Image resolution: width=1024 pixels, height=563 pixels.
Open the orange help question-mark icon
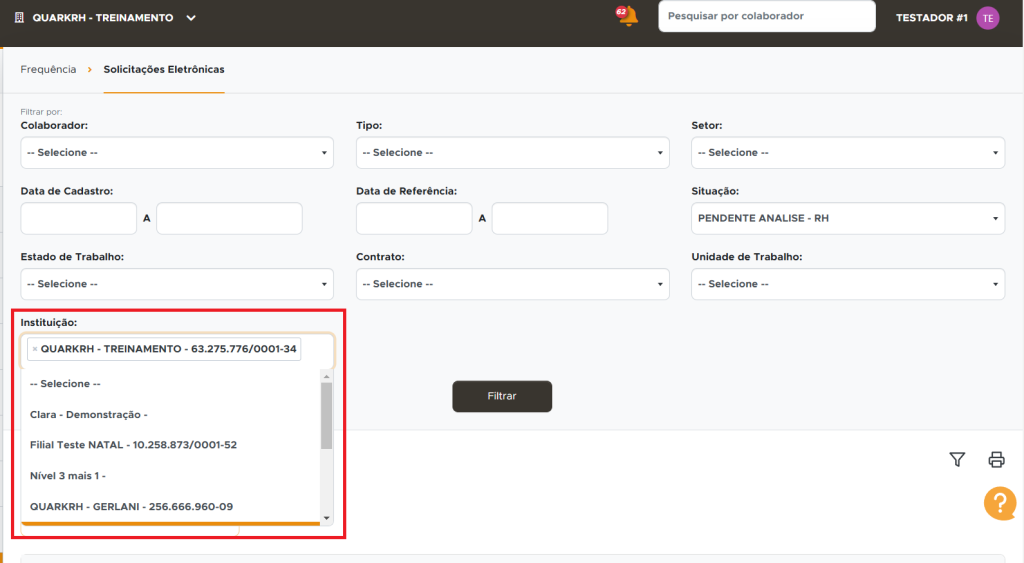[999, 502]
